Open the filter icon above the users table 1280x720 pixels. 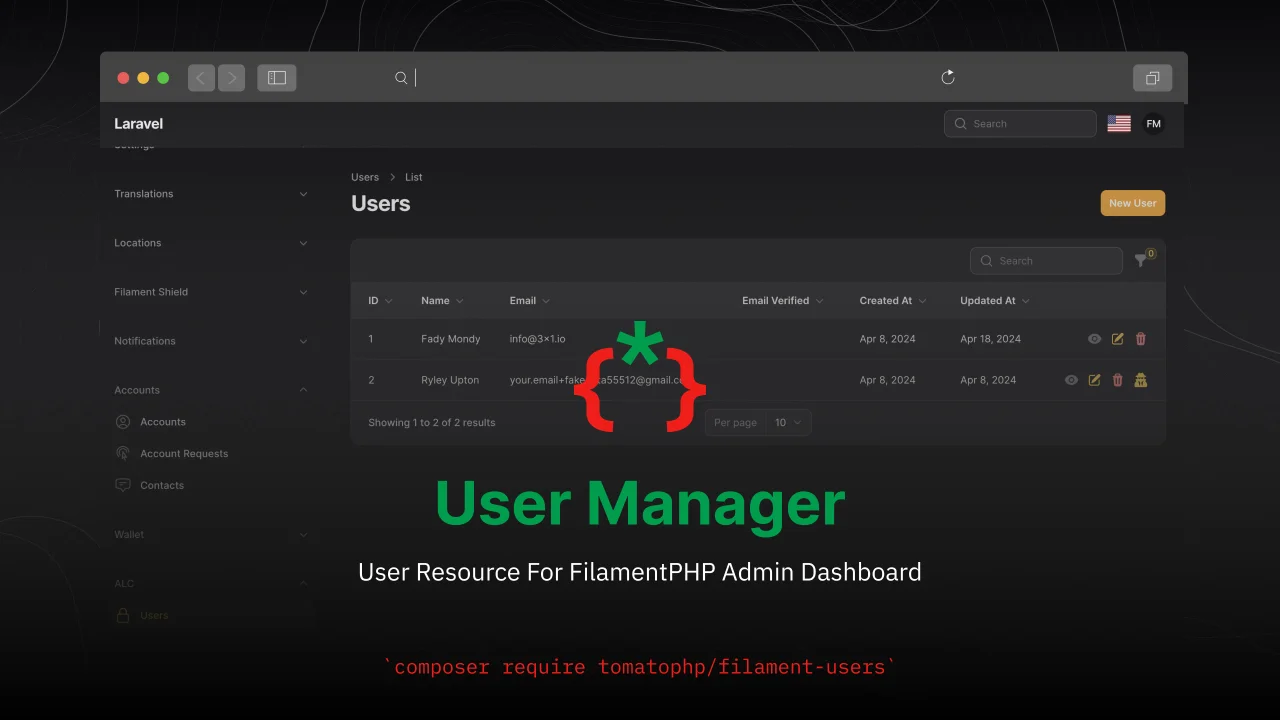pyautogui.click(x=1141, y=260)
